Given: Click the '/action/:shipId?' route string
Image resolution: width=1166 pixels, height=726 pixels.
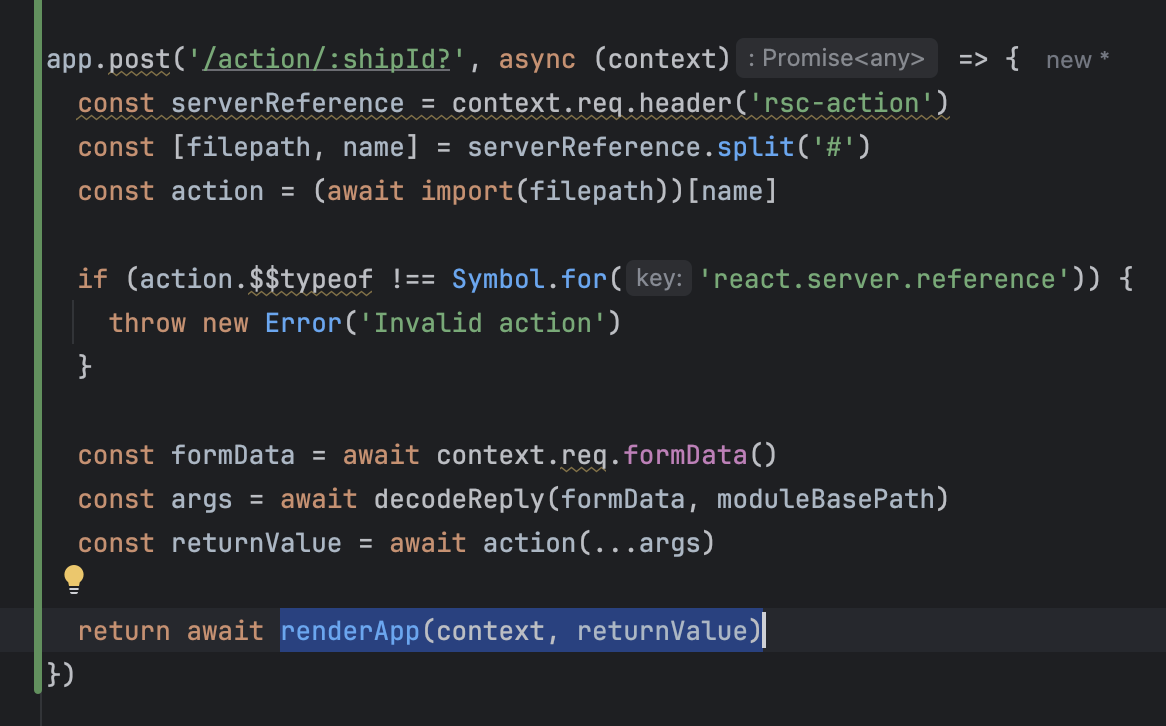Looking at the screenshot, I should pos(326,59).
